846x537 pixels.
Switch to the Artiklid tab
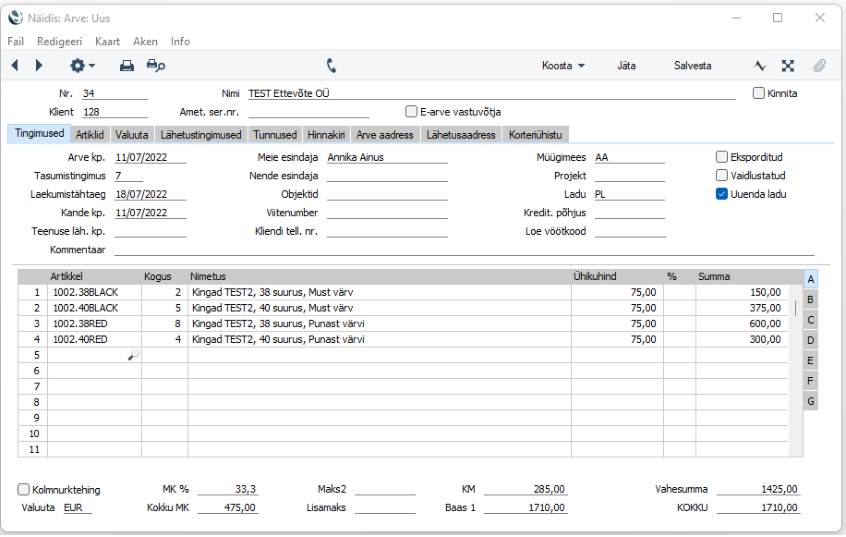click(90, 135)
